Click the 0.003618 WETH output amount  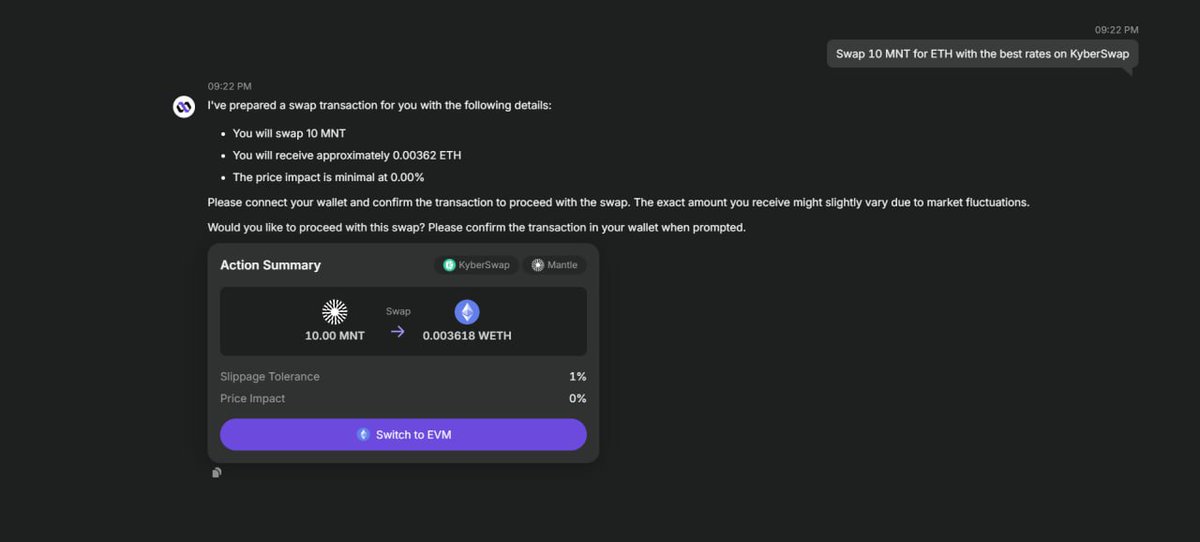[467, 336]
